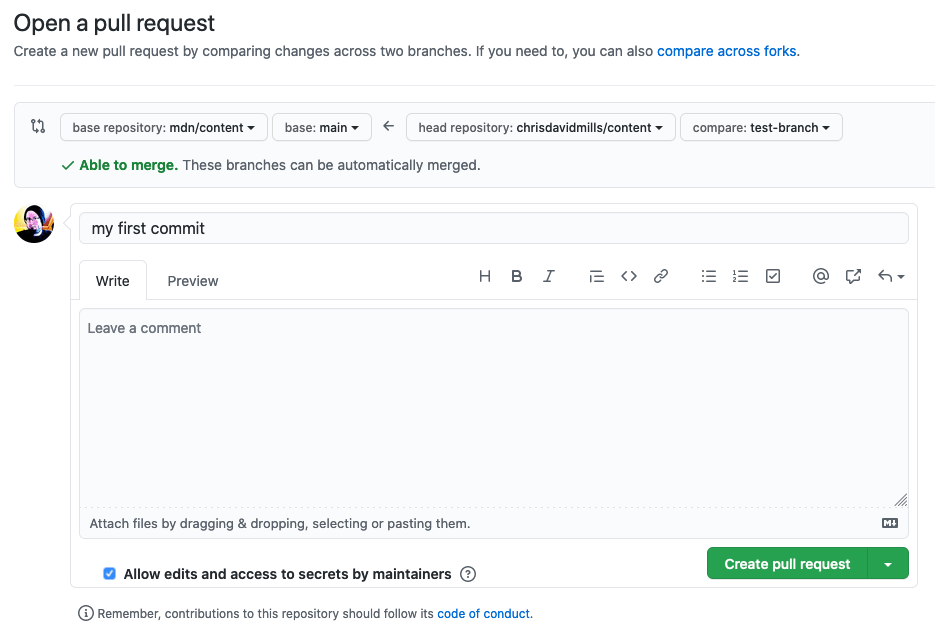Apply italic formatting in comment toolbar
Image resolution: width=935 pixels, height=631 pixels.
[549, 276]
